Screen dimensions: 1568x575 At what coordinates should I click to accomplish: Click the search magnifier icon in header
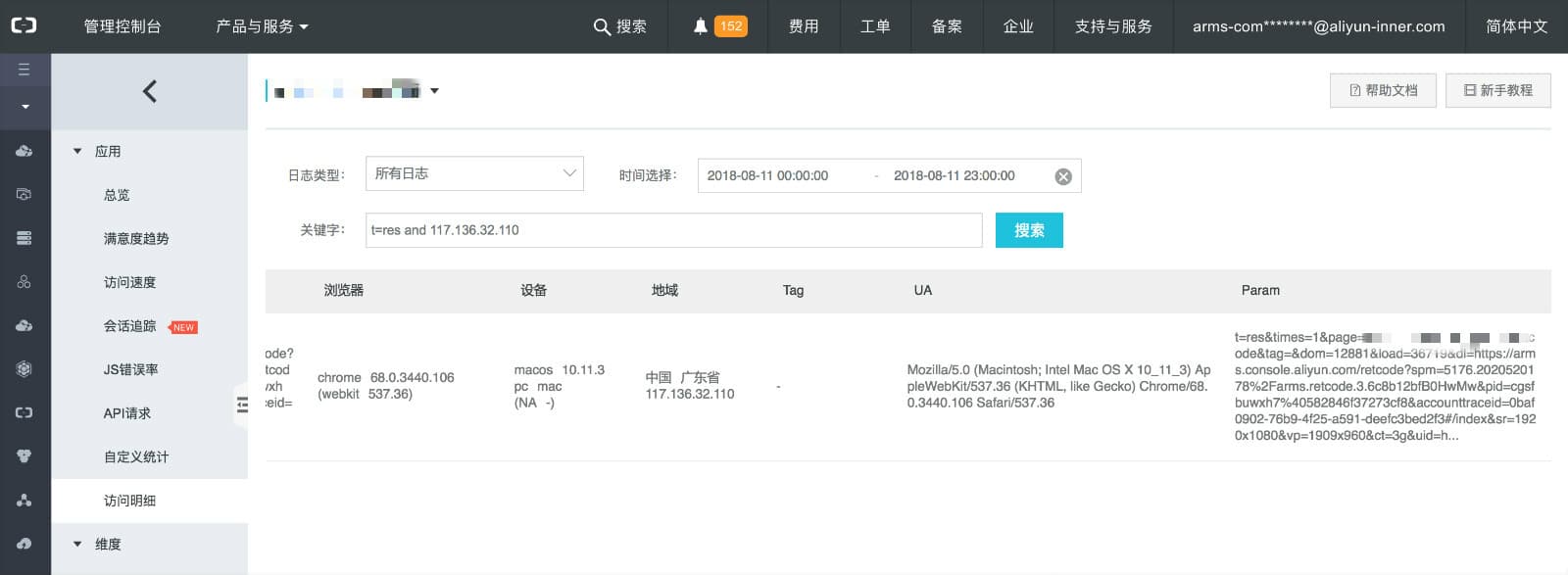click(602, 26)
